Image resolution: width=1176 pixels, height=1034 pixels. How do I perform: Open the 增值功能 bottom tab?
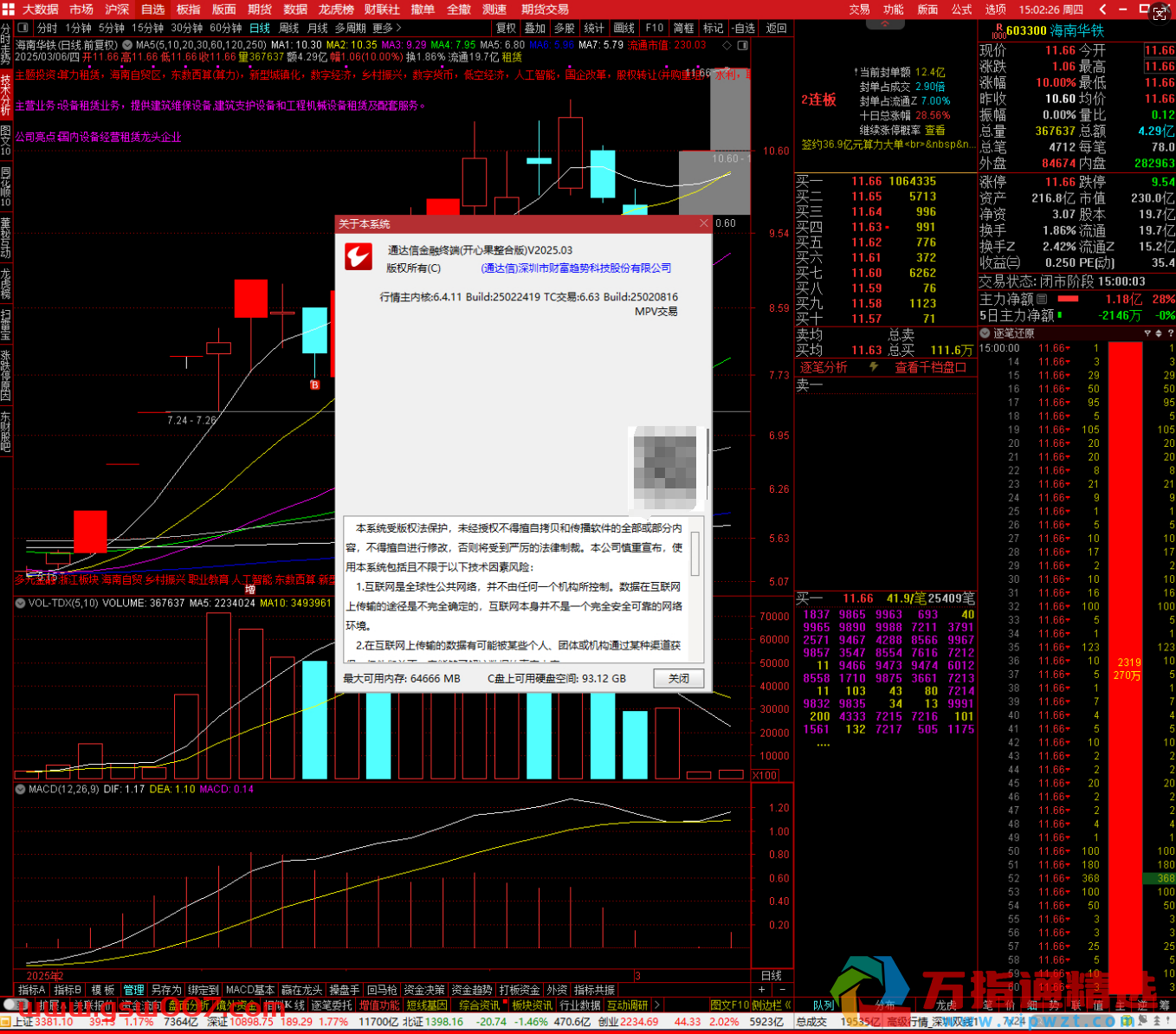[x=379, y=1005]
